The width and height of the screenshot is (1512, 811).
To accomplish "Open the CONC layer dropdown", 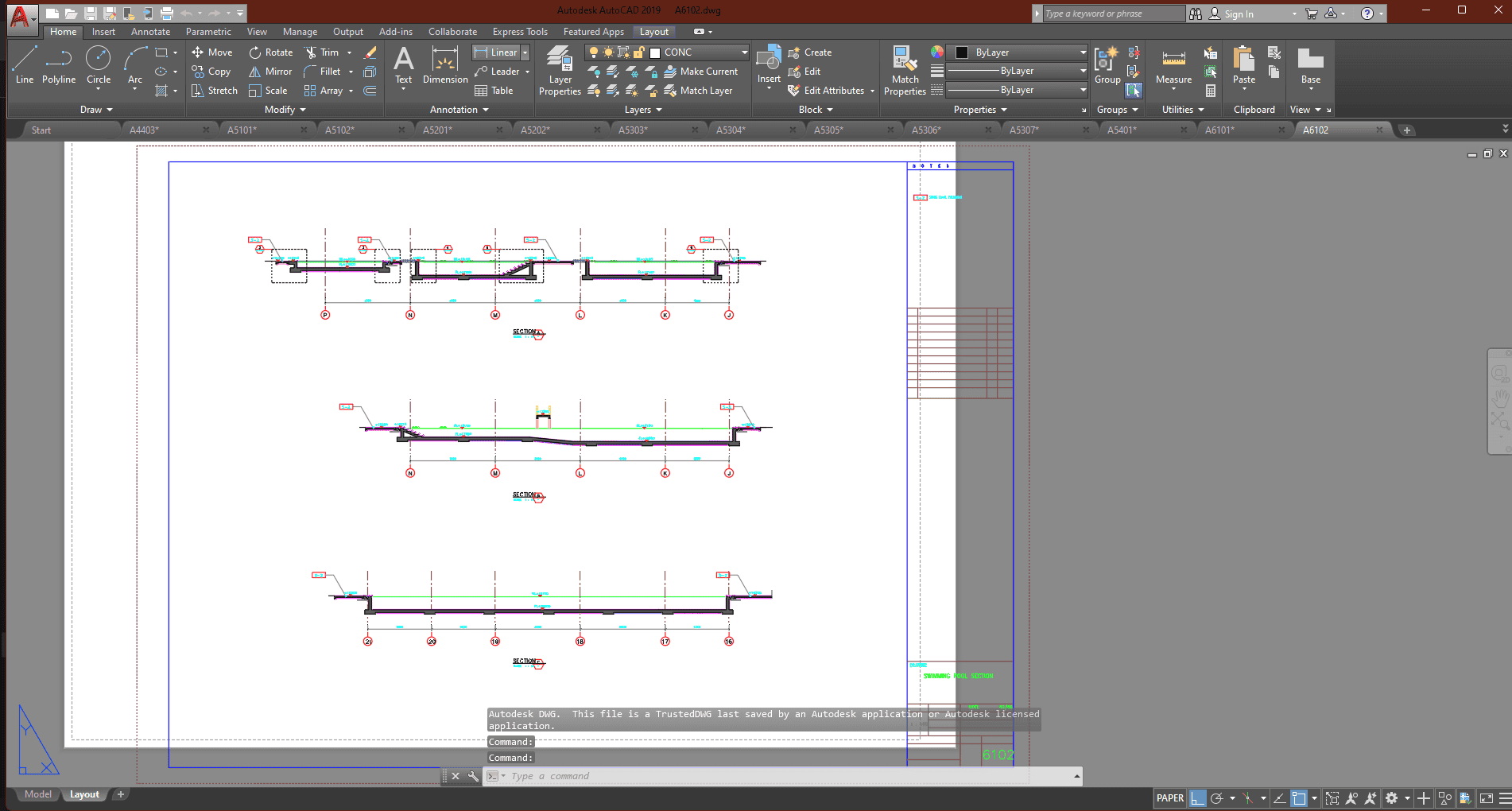I will 744,52.
